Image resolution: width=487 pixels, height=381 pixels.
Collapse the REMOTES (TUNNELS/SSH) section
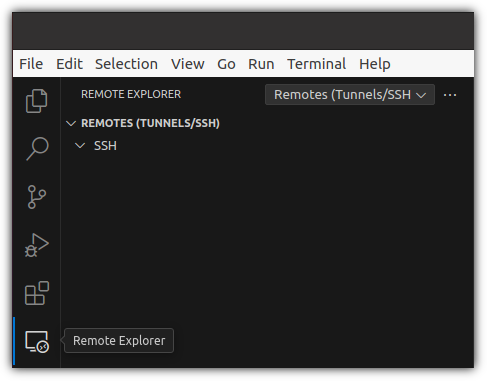71,123
